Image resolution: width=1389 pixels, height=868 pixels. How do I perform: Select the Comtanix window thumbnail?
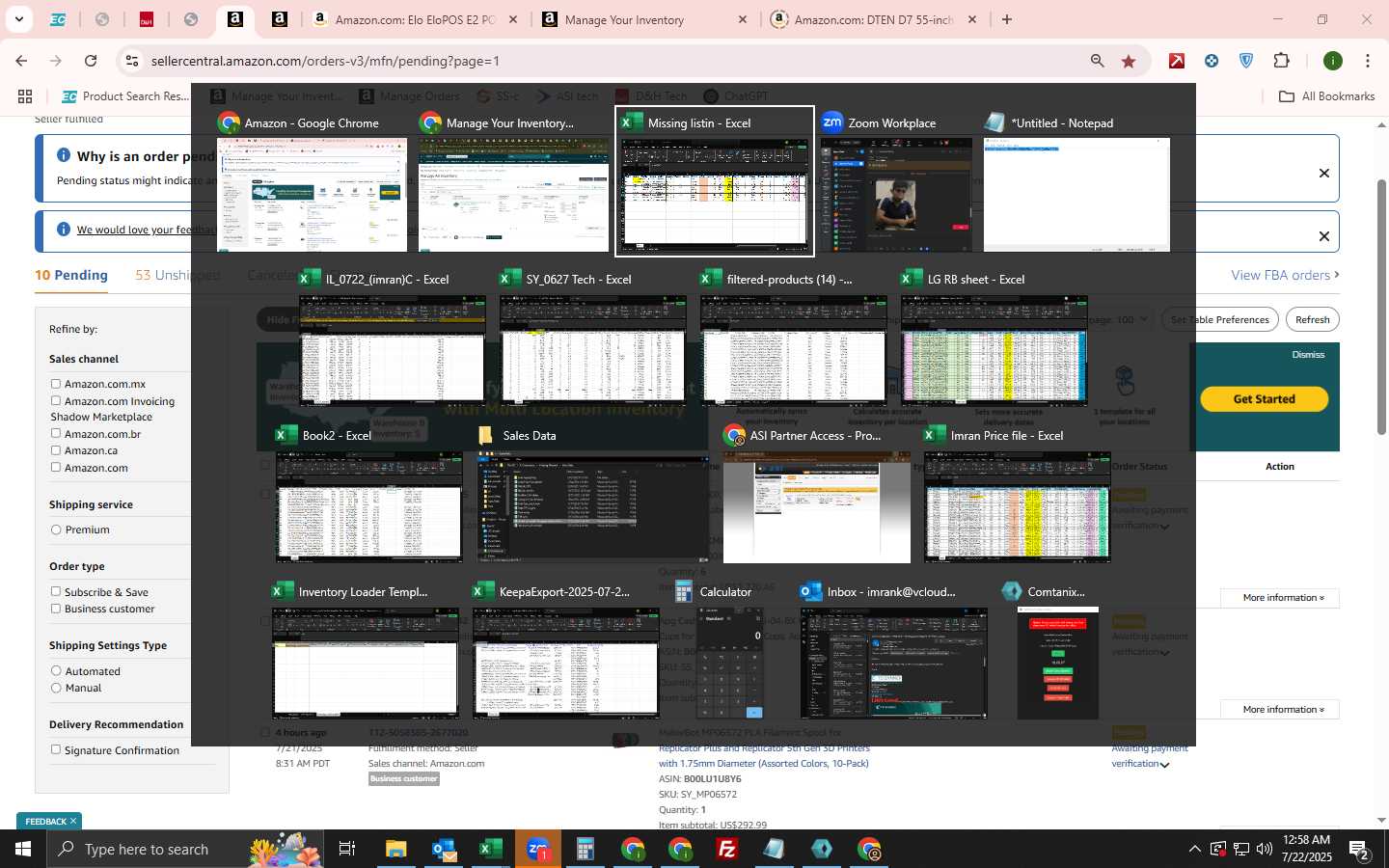tap(1057, 651)
